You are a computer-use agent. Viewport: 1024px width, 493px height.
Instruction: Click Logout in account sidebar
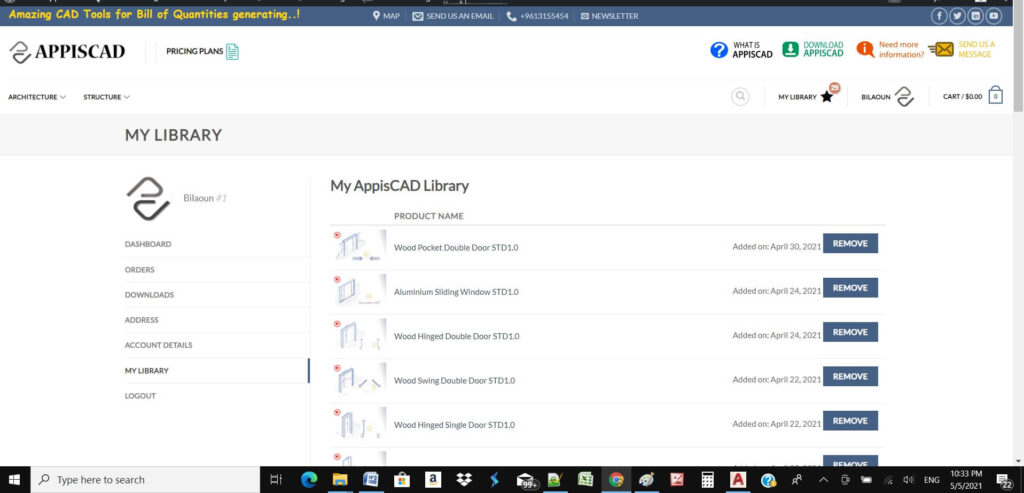point(140,396)
